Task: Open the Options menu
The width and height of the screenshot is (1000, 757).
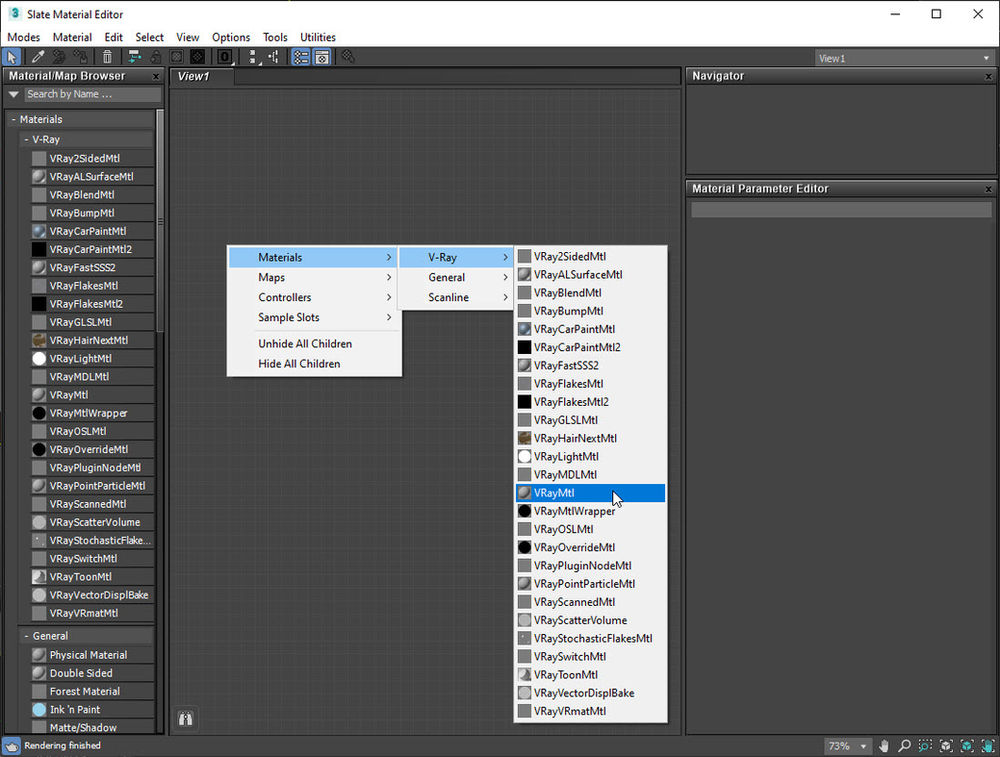Action: coord(230,37)
